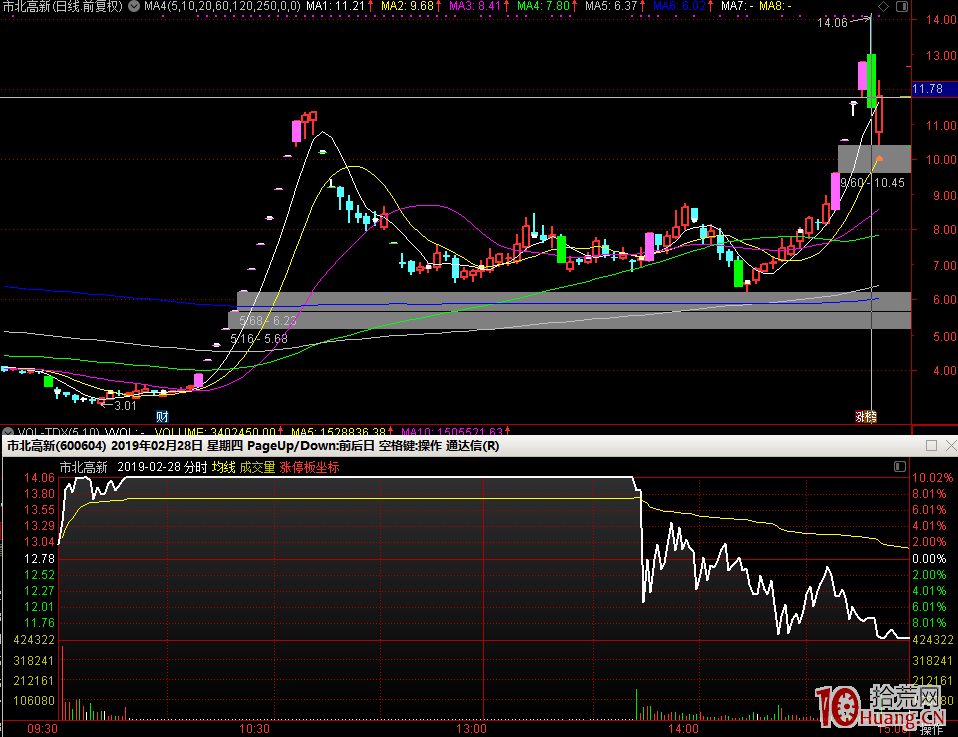Click the 12.78 previous close price label
This screenshot has width=958, height=737.
coord(39,559)
